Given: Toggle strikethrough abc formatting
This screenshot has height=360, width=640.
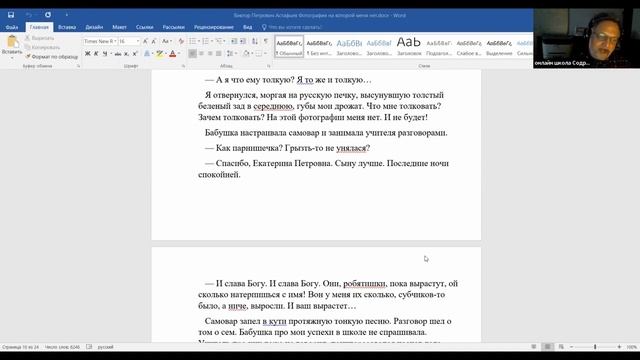Looking at the screenshot, I should coord(118,53).
